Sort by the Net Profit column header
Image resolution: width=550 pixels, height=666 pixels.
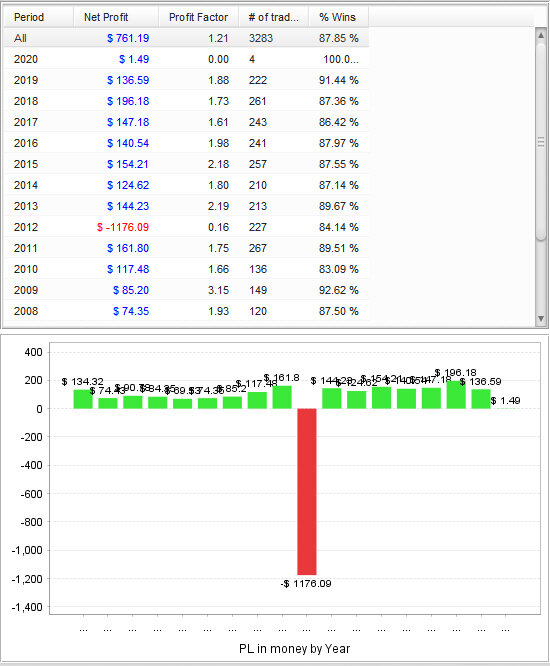116,17
